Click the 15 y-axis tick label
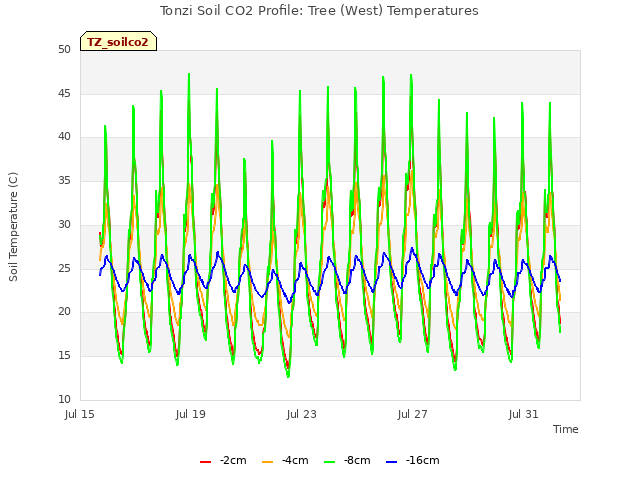The height and width of the screenshot is (480, 640). point(64,356)
